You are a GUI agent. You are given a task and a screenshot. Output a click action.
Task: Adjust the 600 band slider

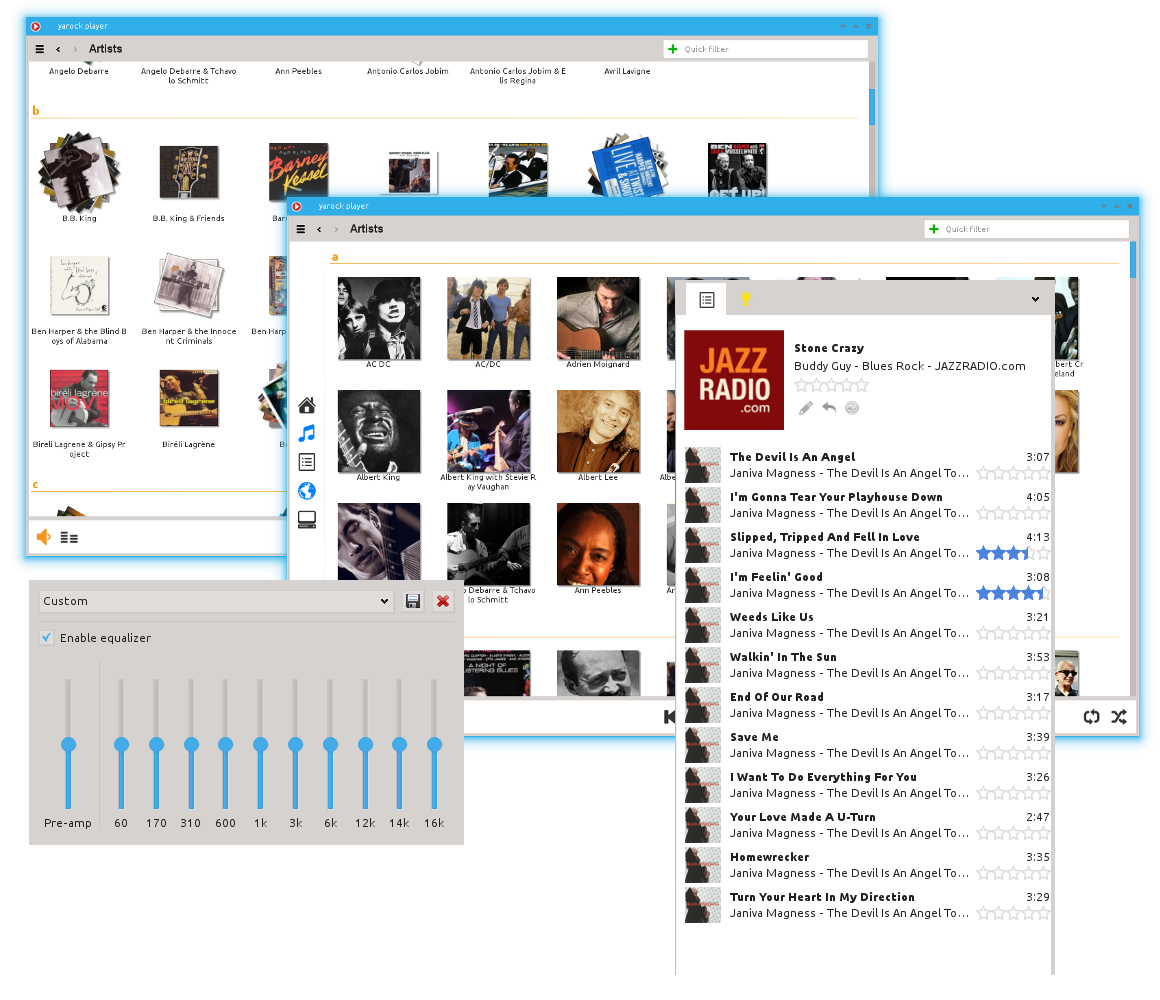coord(226,744)
